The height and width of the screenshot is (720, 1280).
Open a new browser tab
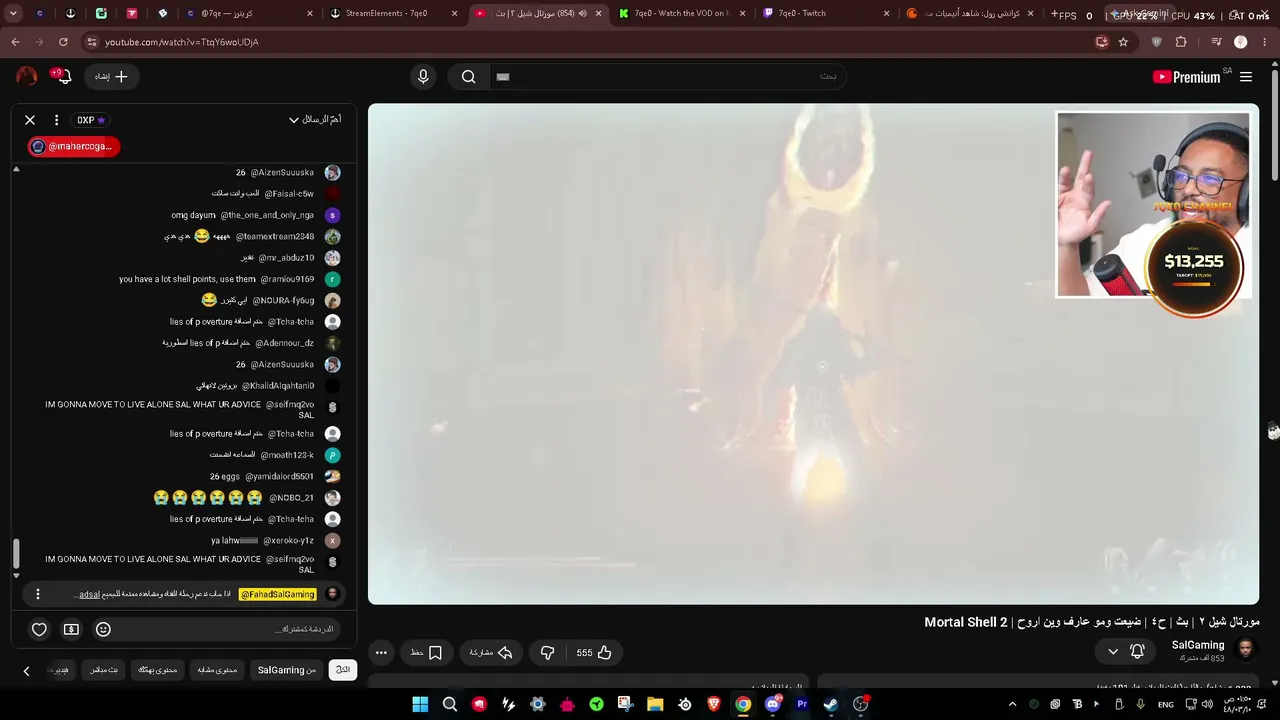(x=1054, y=14)
